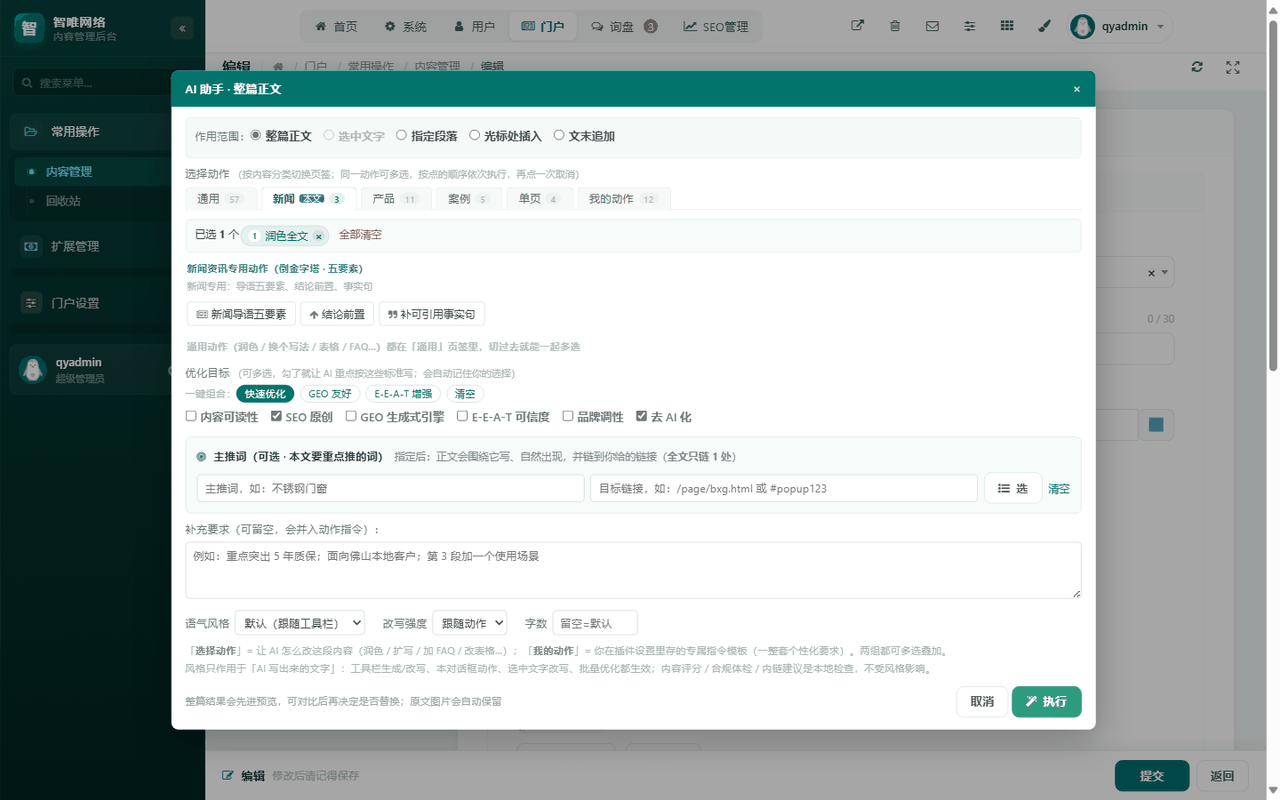Click 全部清空 link

point(360,235)
